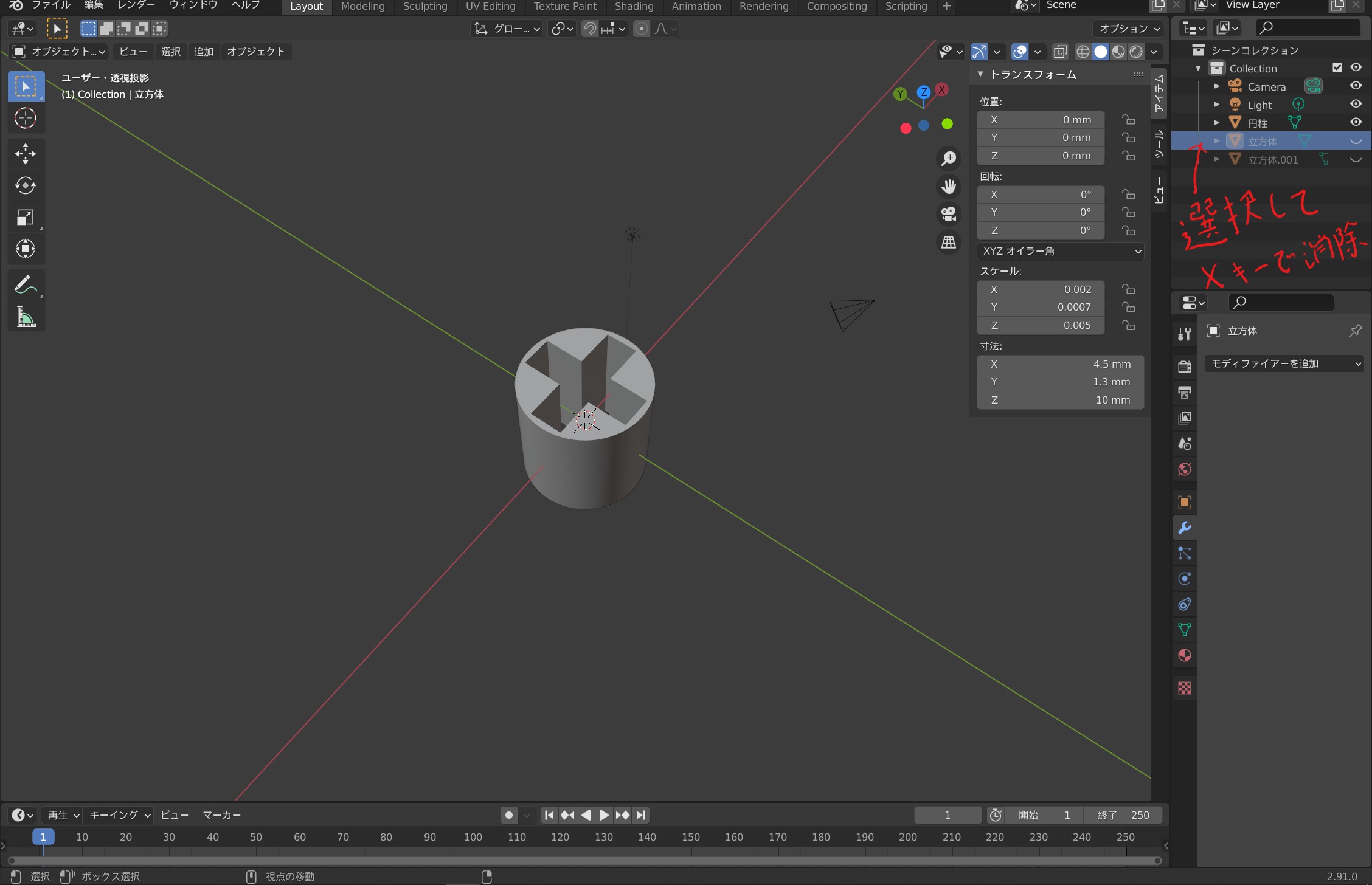Viewport: 1372px width, 885px height.
Task: Click the Scale X value field 0.002
Action: pyautogui.click(x=1041, y=289)
